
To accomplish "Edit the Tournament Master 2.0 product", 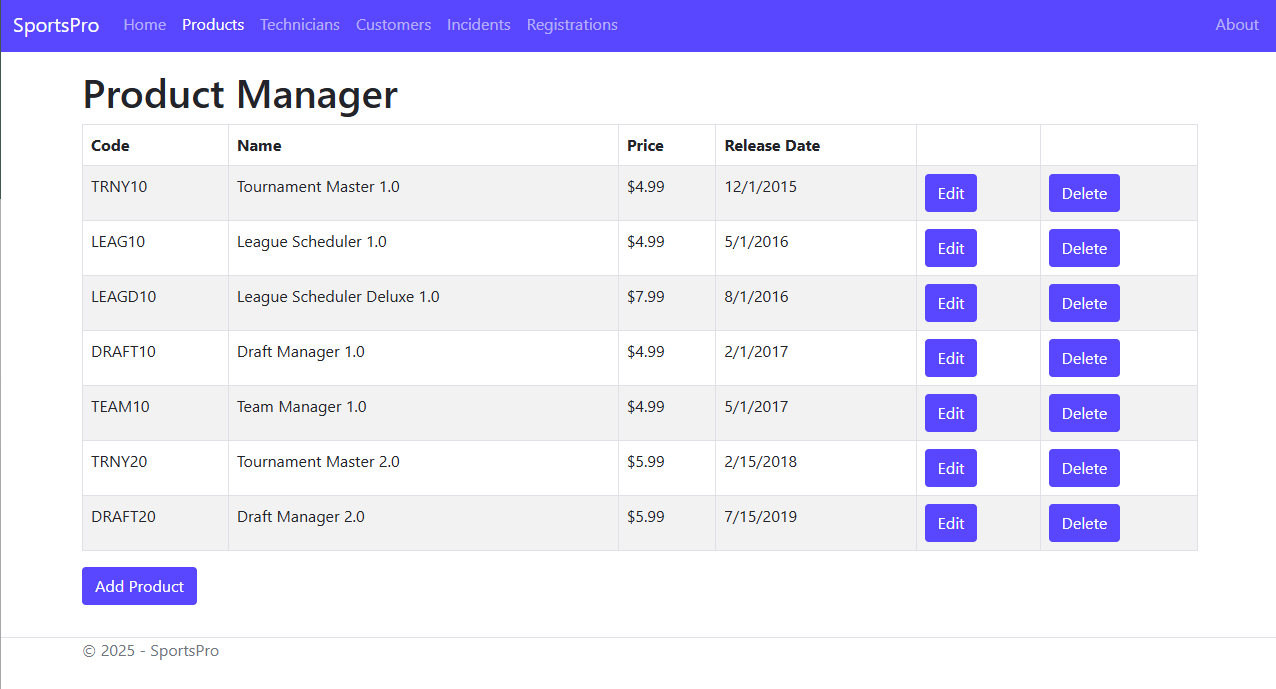I will (x=950, y=468).
